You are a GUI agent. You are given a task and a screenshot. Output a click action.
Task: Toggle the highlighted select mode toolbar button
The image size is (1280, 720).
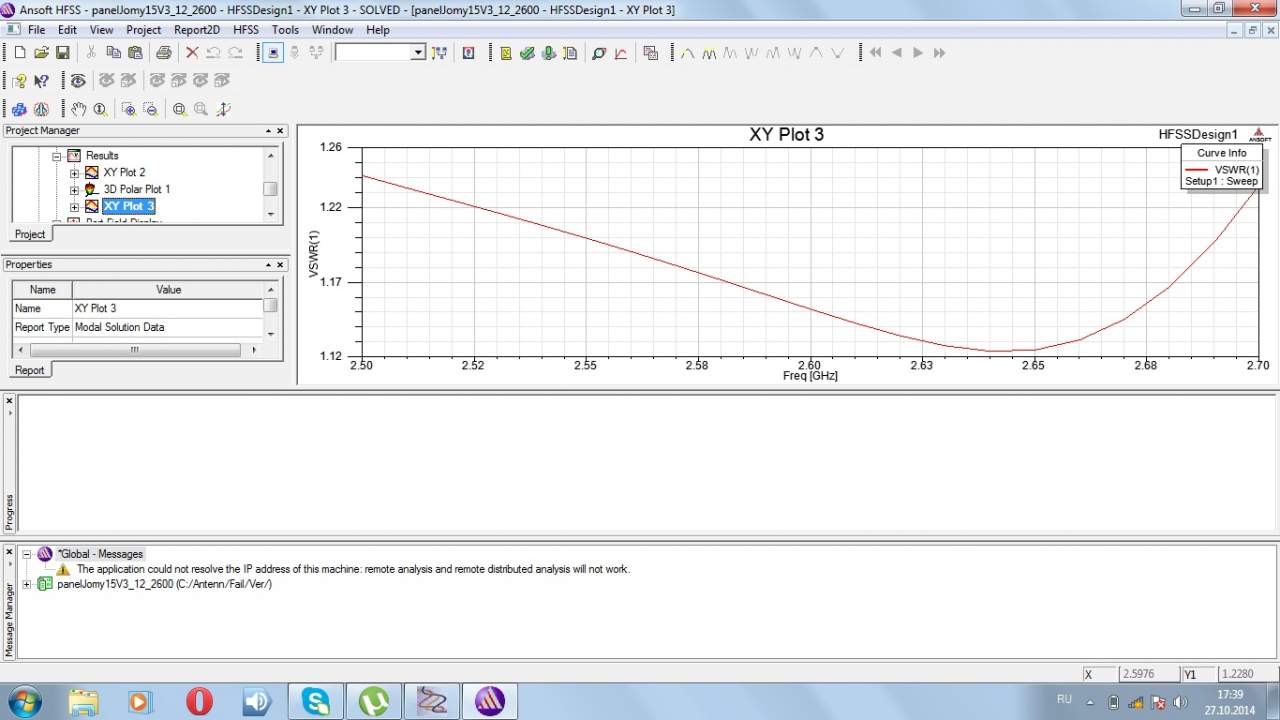(273, 53)
